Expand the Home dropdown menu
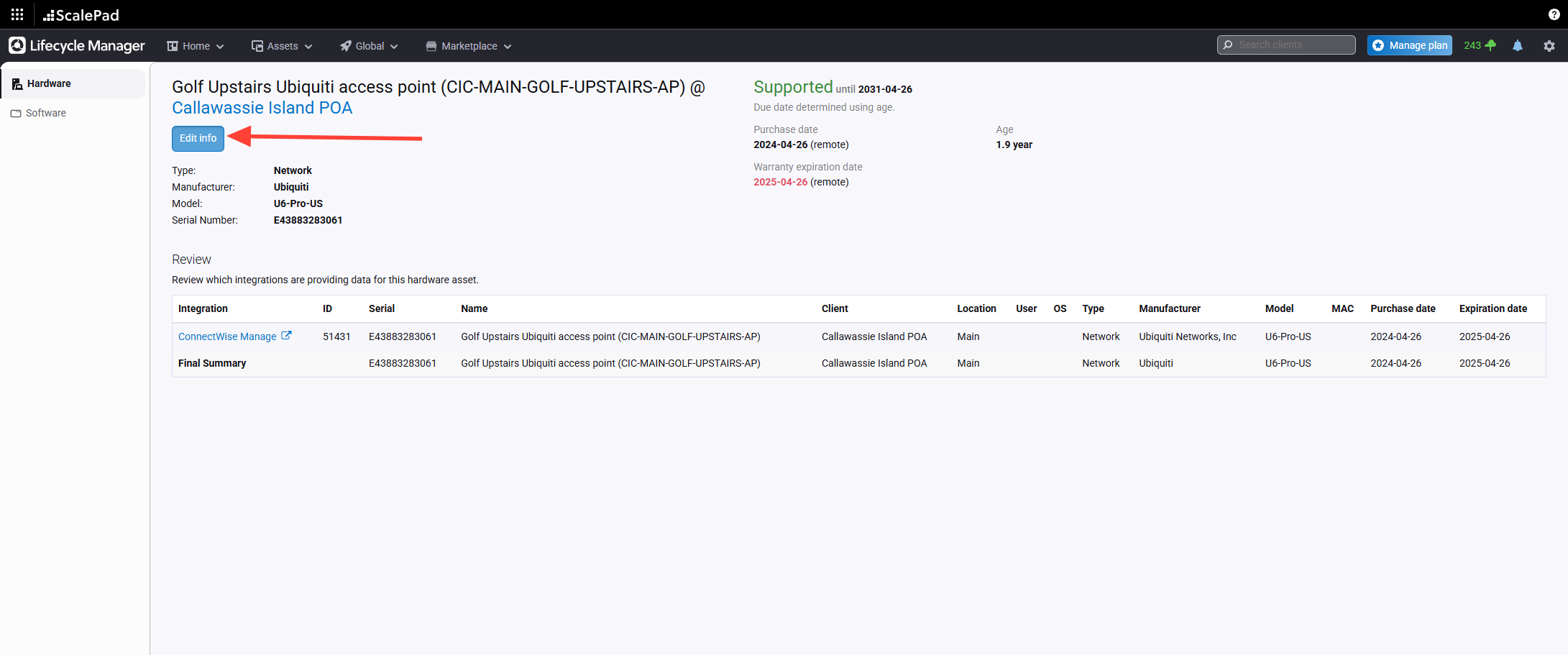1568x655 pixels. coord(196,46)
